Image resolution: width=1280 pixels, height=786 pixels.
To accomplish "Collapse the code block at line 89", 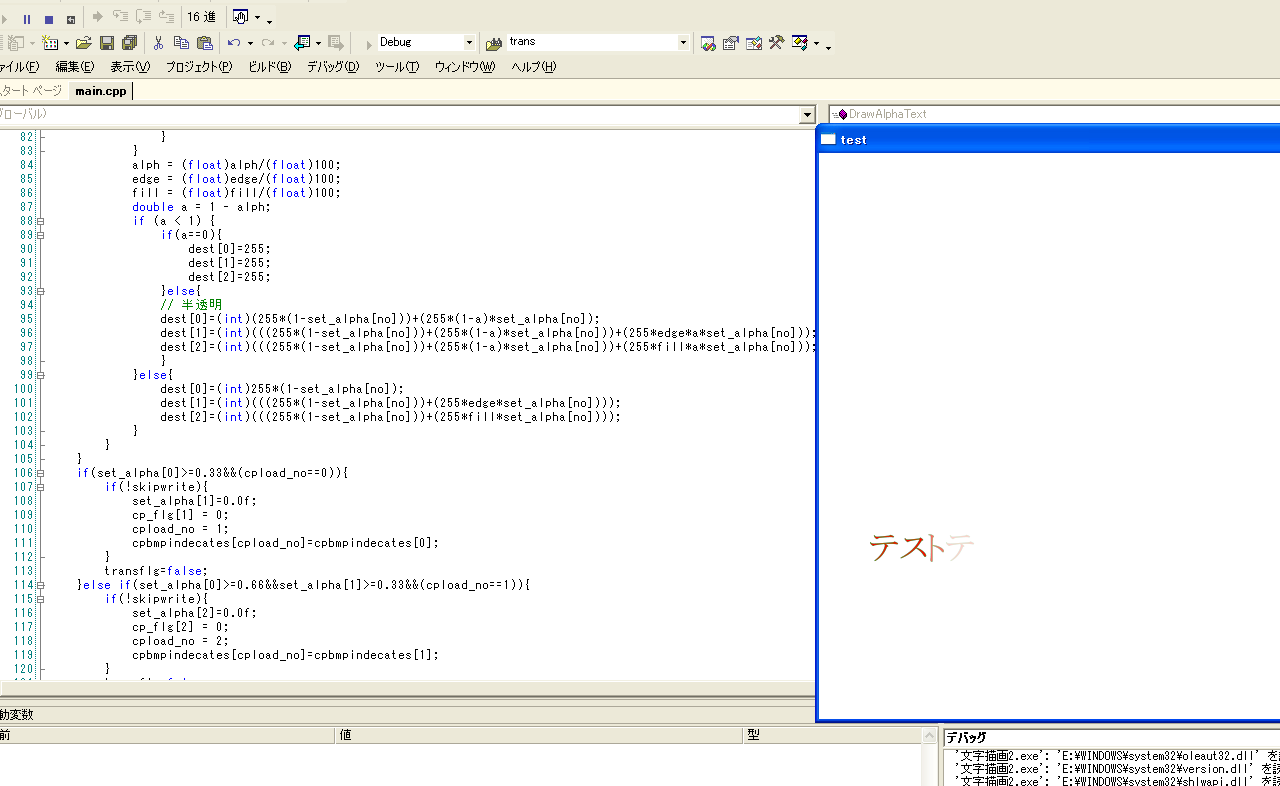I will pyautogui.click(x=41, y=235).
